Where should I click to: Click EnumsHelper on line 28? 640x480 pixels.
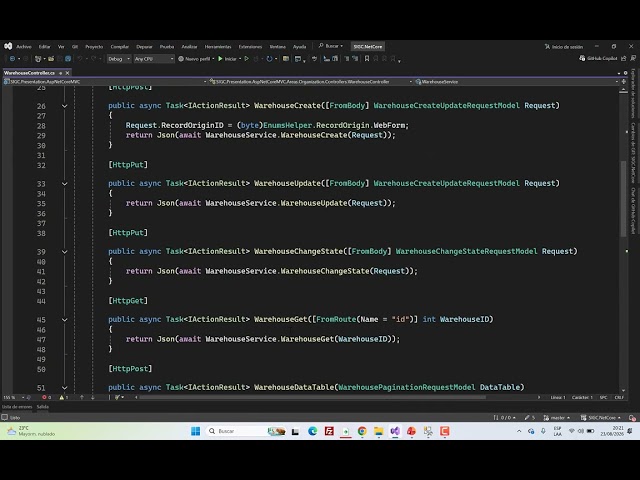click(287, 125)
